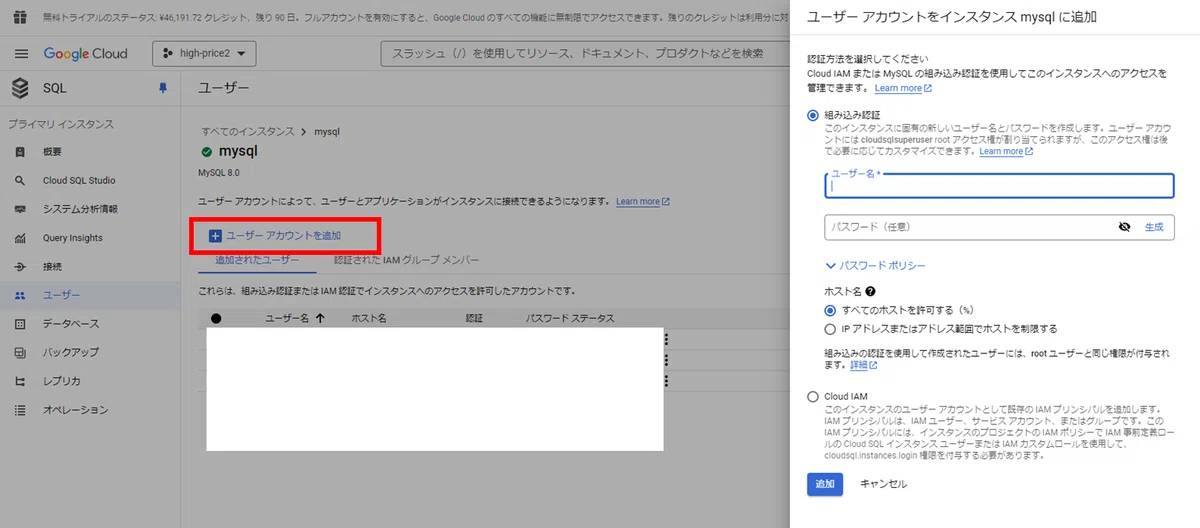The image size is (1200, 528).
Task: Click the 追加 button
Action: click(825, 484)
